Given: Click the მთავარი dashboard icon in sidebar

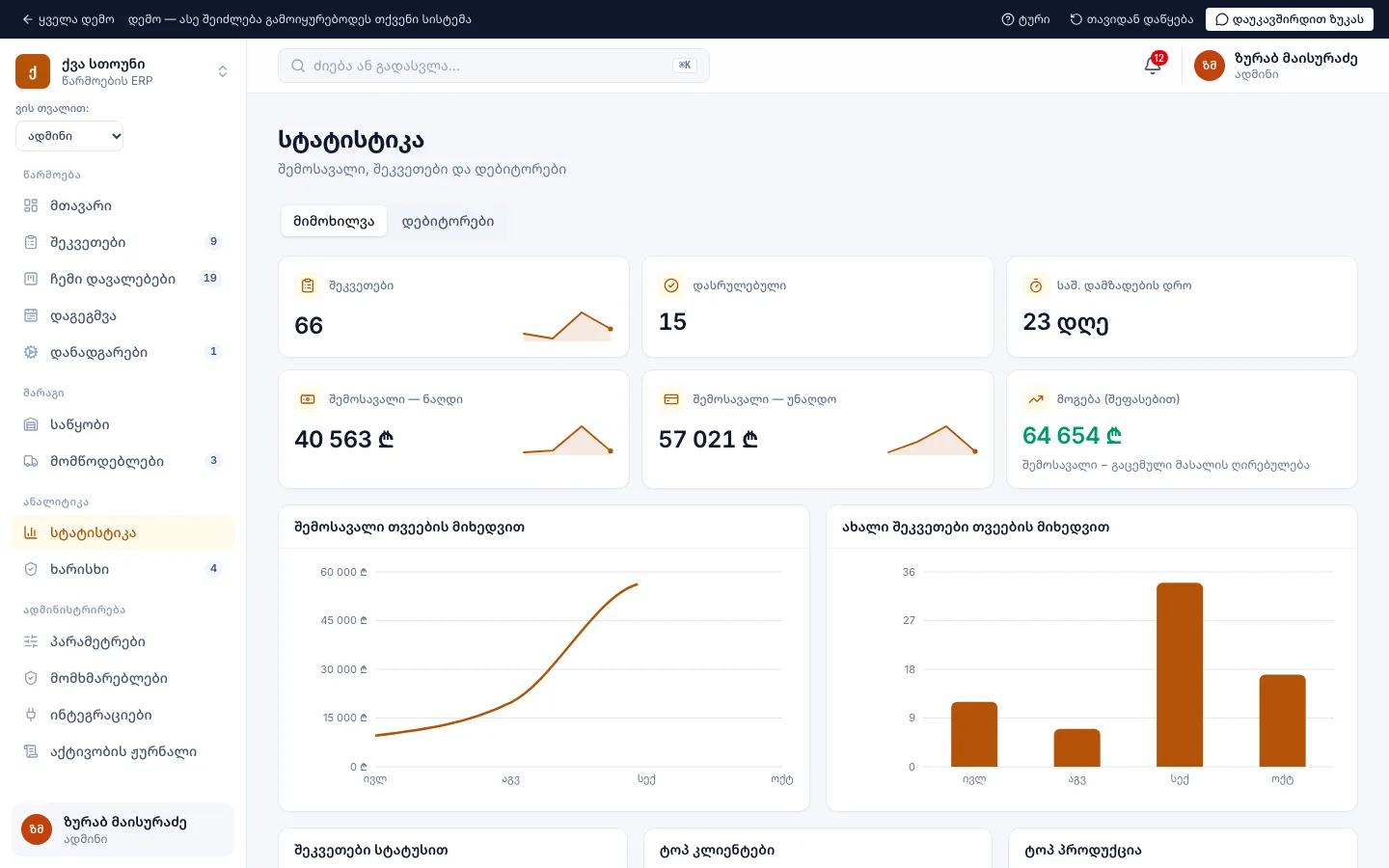Looking at the screenshot, I should point(31,205).
